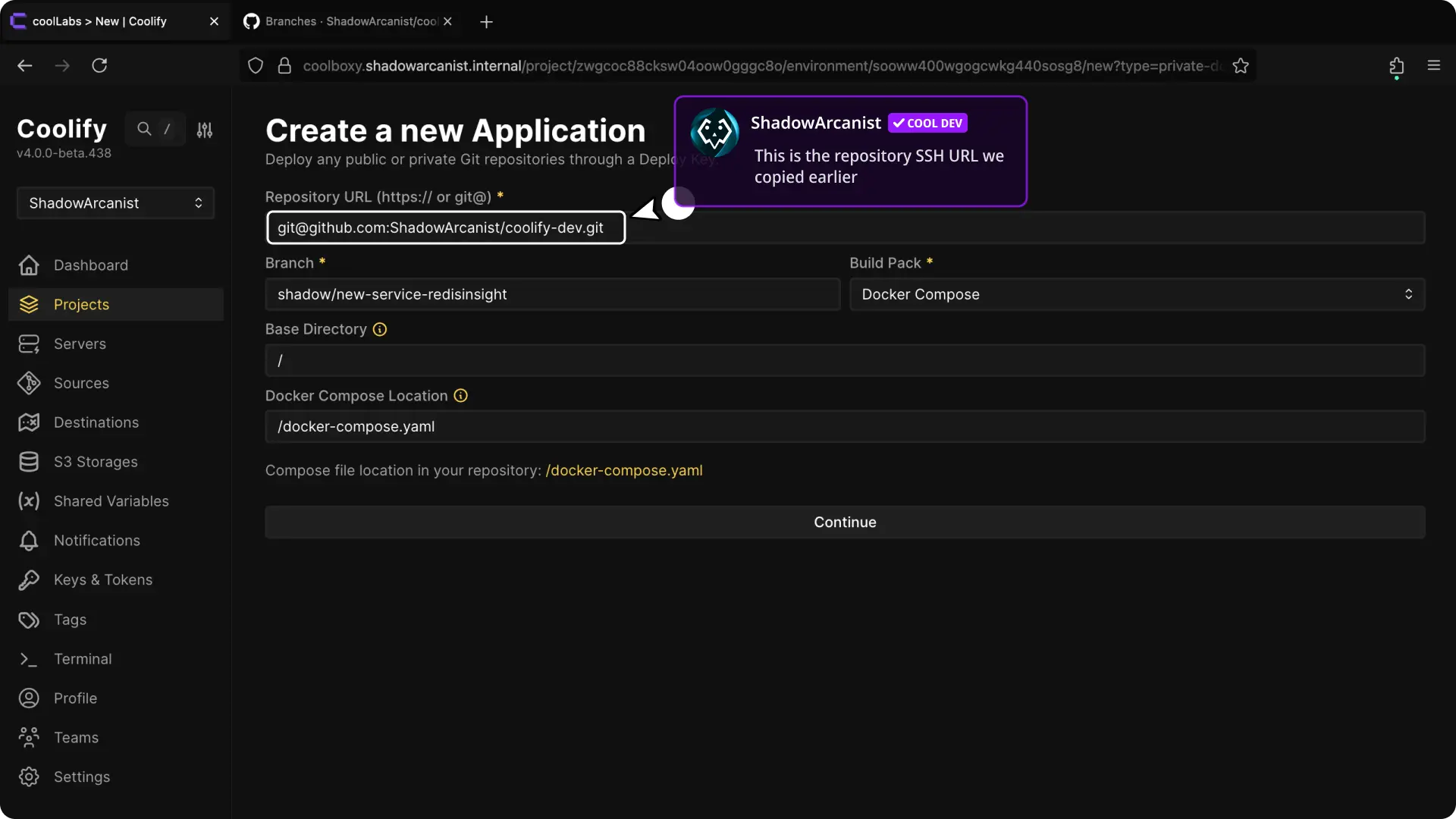Open Keys & Tokens key icon

(x=29, y=580)
